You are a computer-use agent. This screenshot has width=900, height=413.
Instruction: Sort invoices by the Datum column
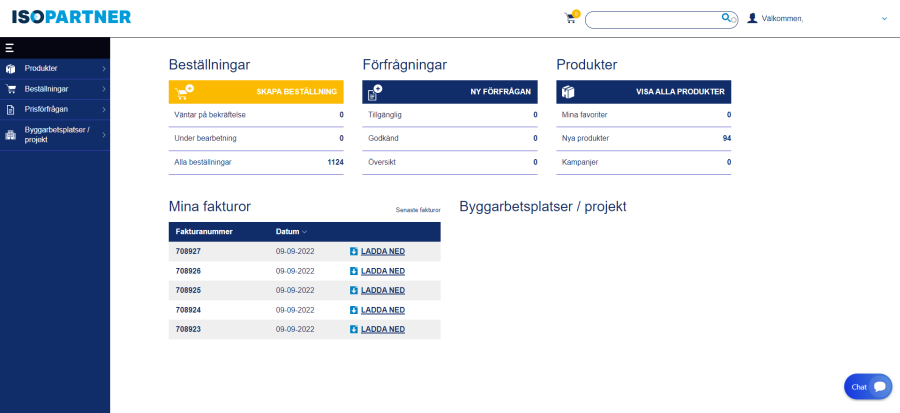tap(291, 232)
